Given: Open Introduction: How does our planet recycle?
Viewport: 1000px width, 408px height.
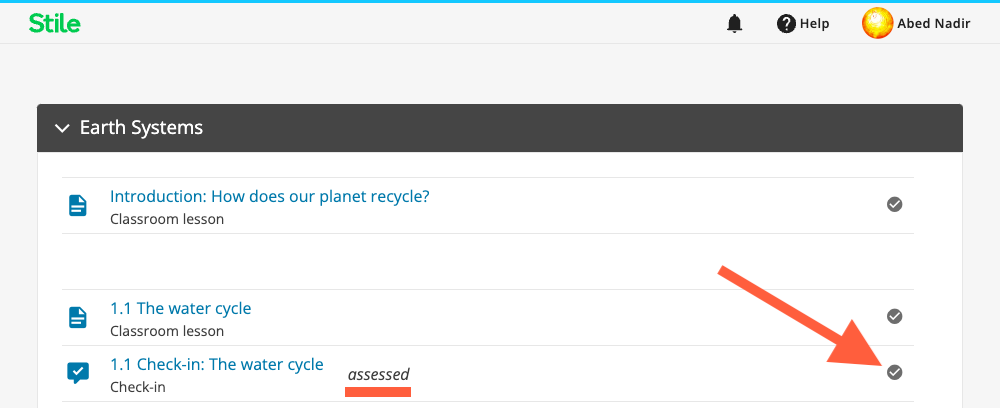Looking at the screenshot, I should click(x=270, y=196).
